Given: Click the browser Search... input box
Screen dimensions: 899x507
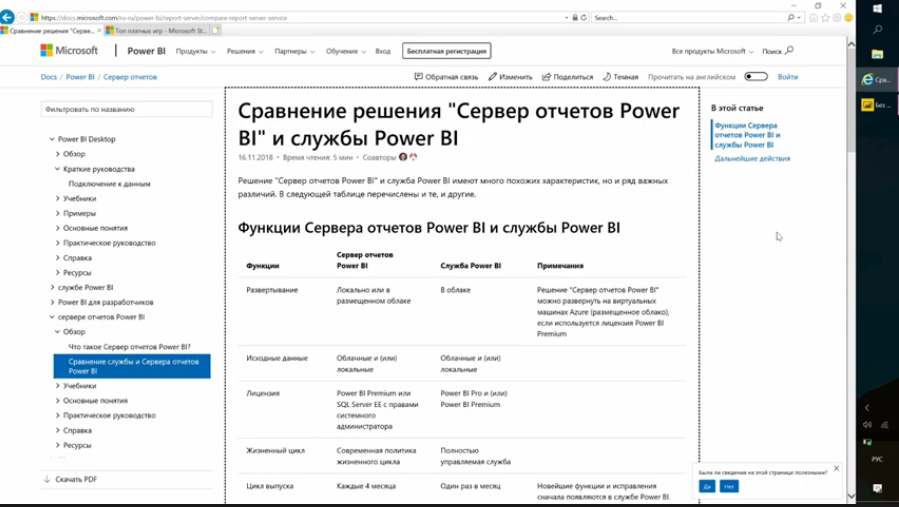Looking at the screenshot, I should 688,18.
